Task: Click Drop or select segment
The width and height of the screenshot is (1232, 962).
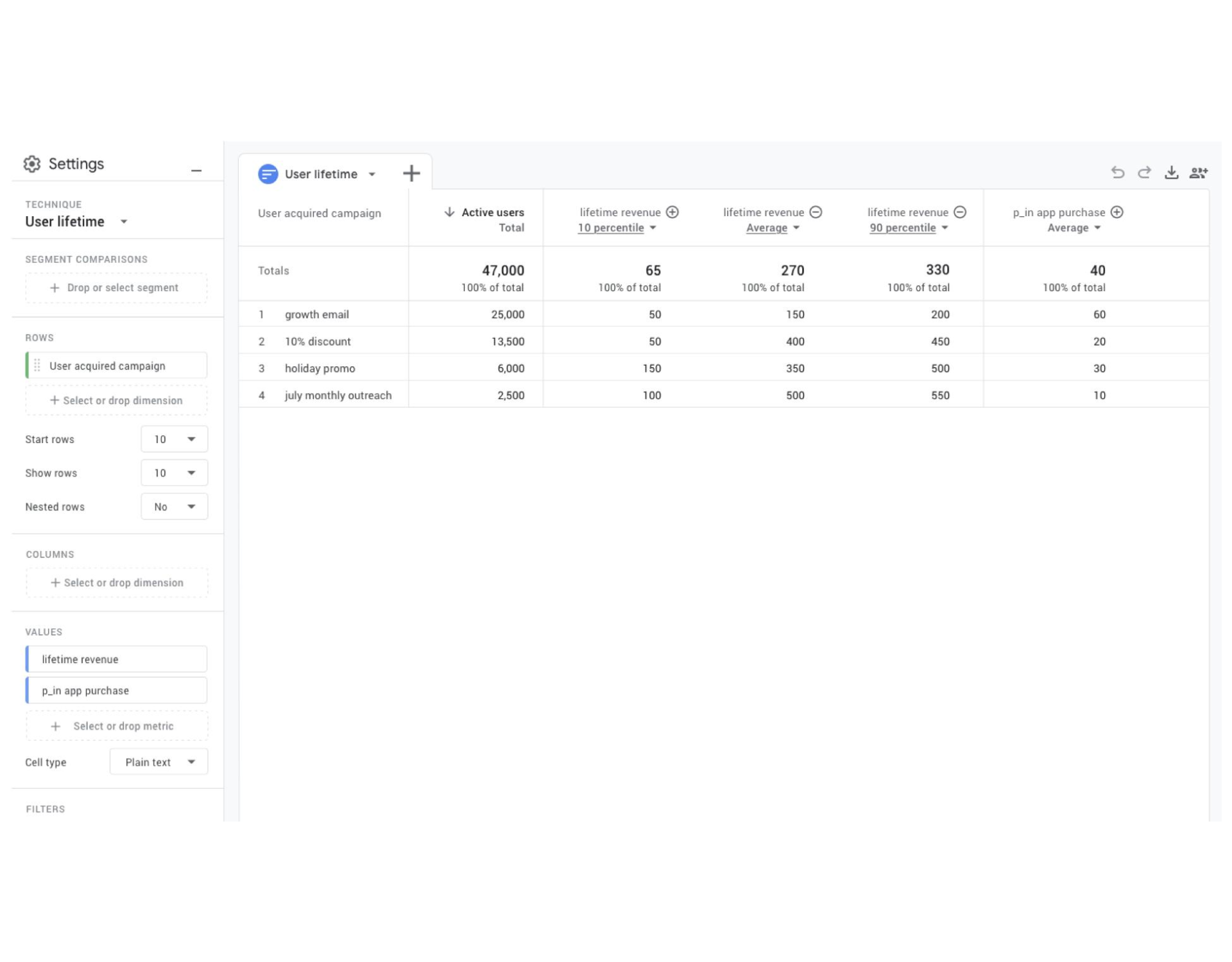Action: coord(116,288)
